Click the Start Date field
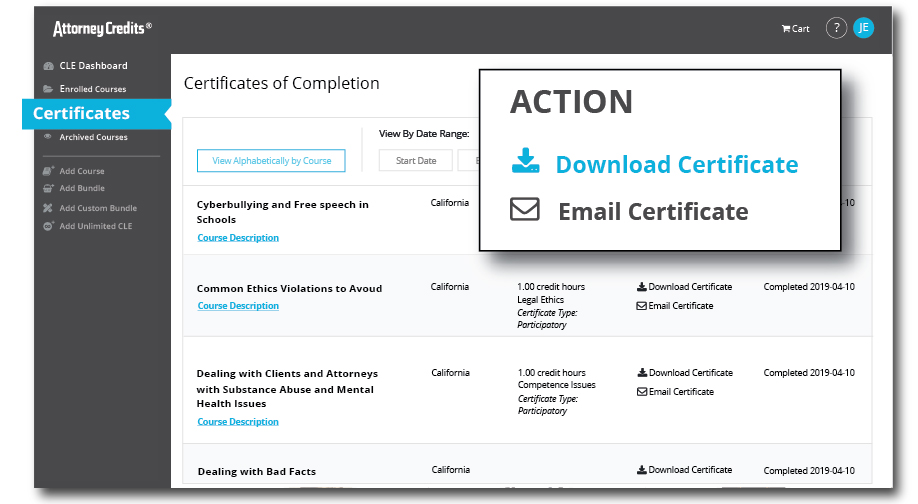The width and height of the screenshot is (918, 504). 416,160
